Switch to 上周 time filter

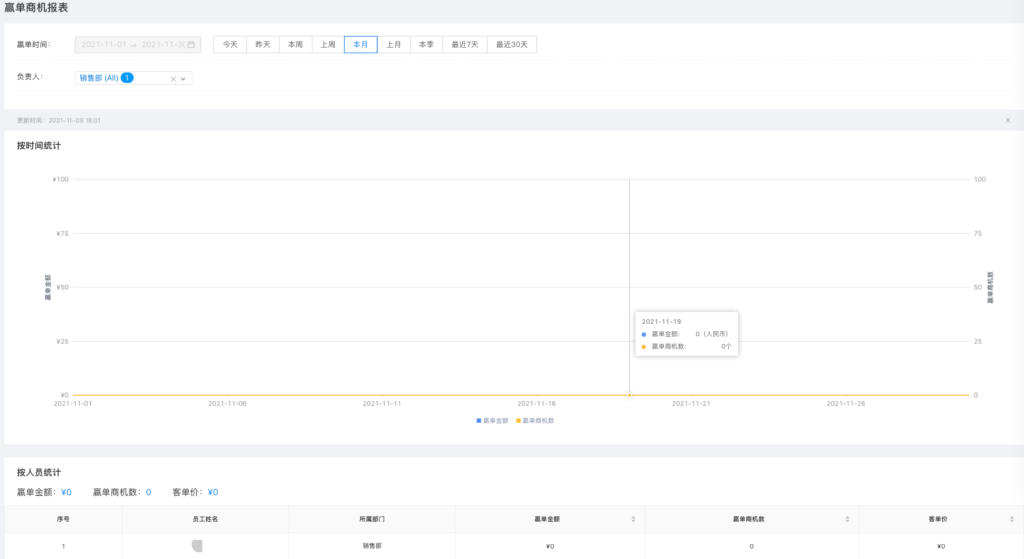(328, 44)
